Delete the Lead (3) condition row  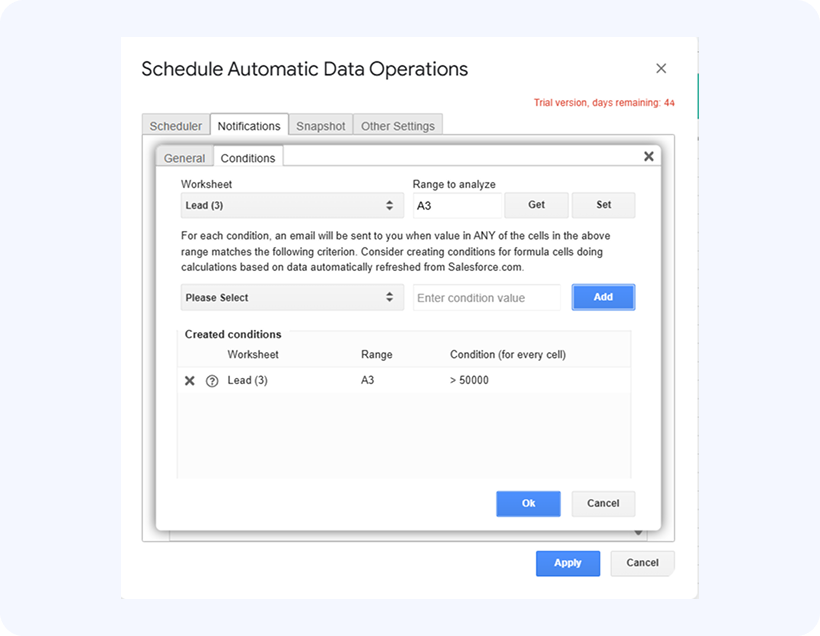click(190, 381)
